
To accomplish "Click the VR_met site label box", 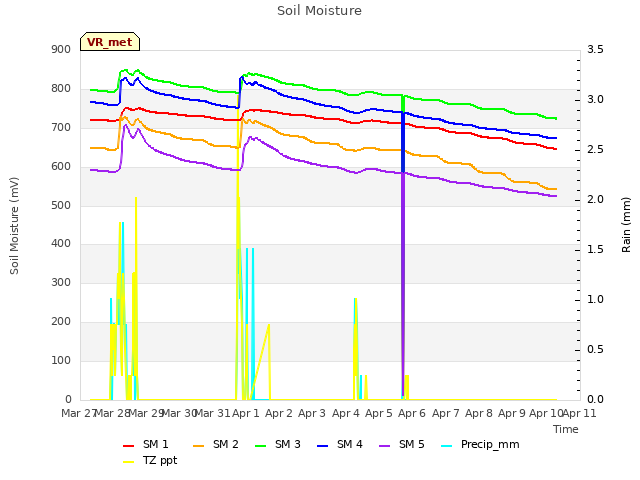I will (x=110, y=42).
